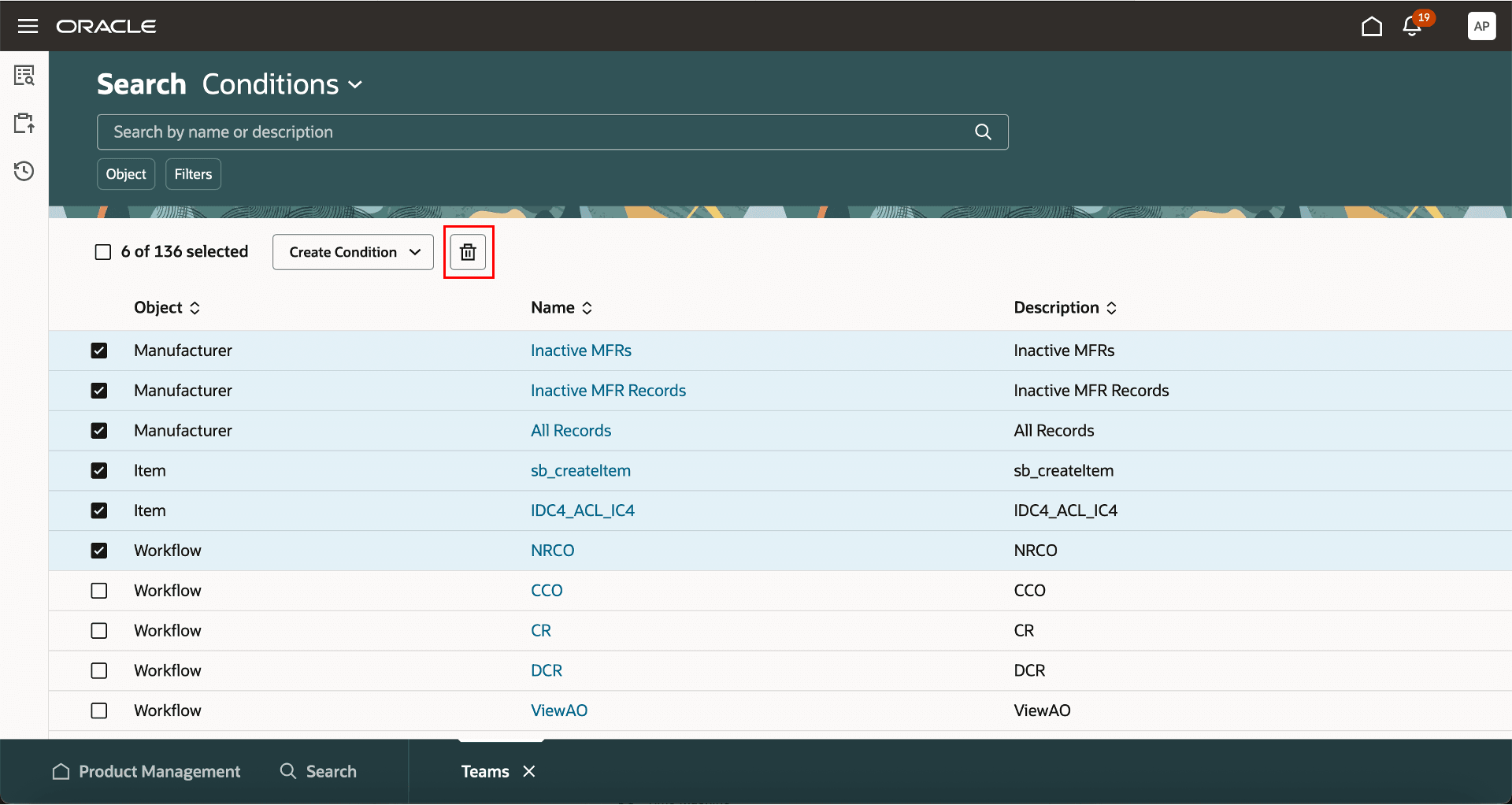Toggle the select-all checkbox
The width and height of the screenshot is (1512, 805).
(x=103, y=251)
